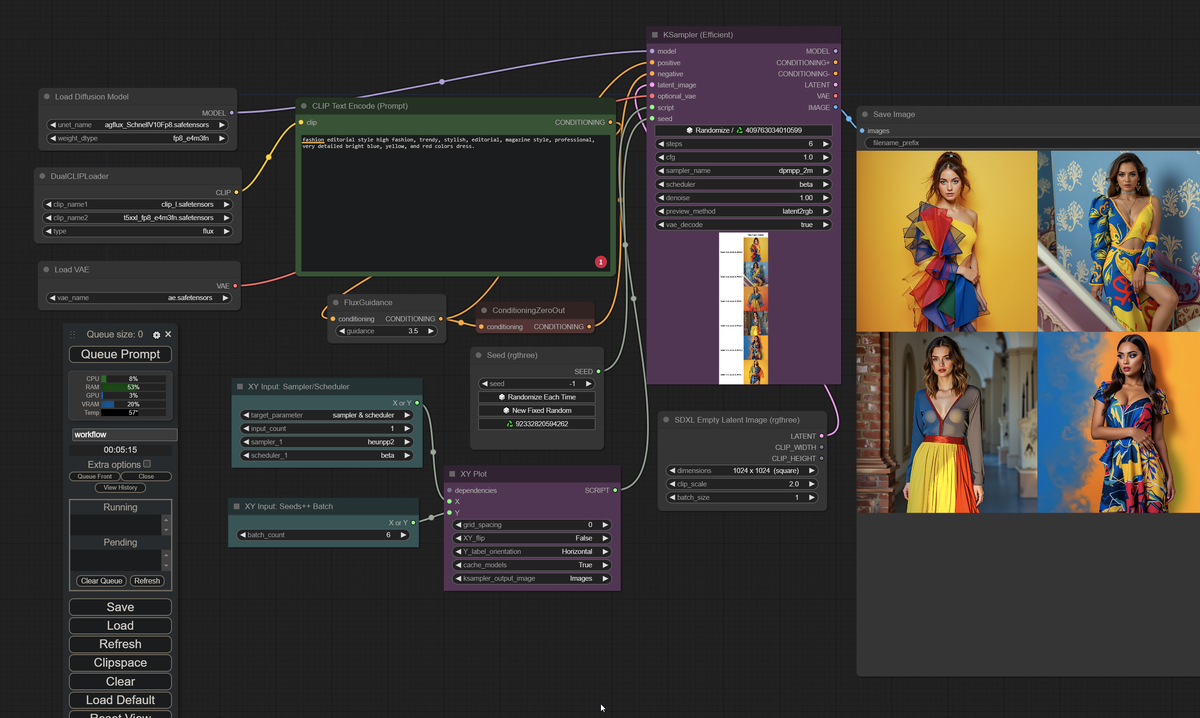Collapse CLIP Text Encode (Prompt) node dot

click(304, 106)
